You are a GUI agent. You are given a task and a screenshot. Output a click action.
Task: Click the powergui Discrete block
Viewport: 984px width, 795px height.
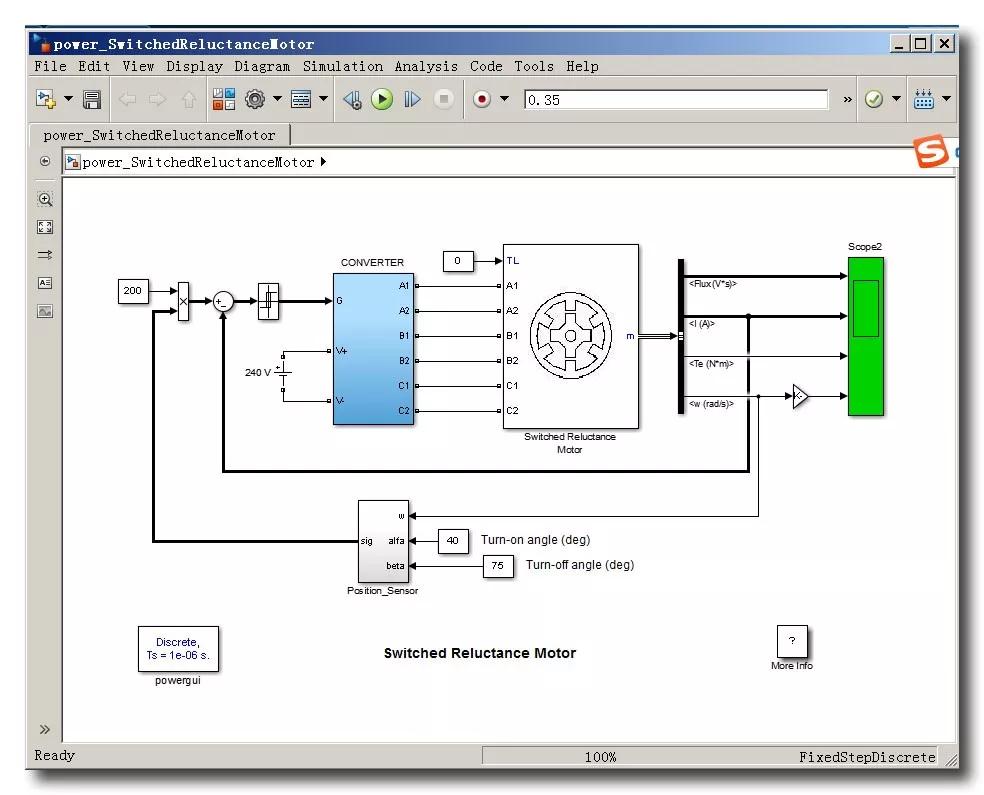tap(177, 649)
